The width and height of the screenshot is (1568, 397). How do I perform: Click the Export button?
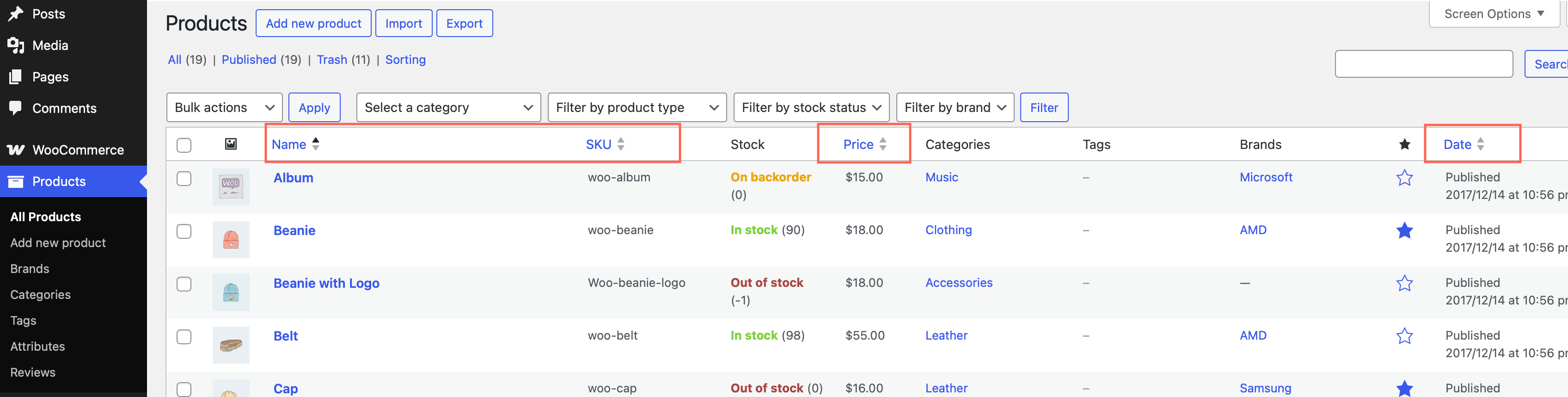[x=465, y=23]
